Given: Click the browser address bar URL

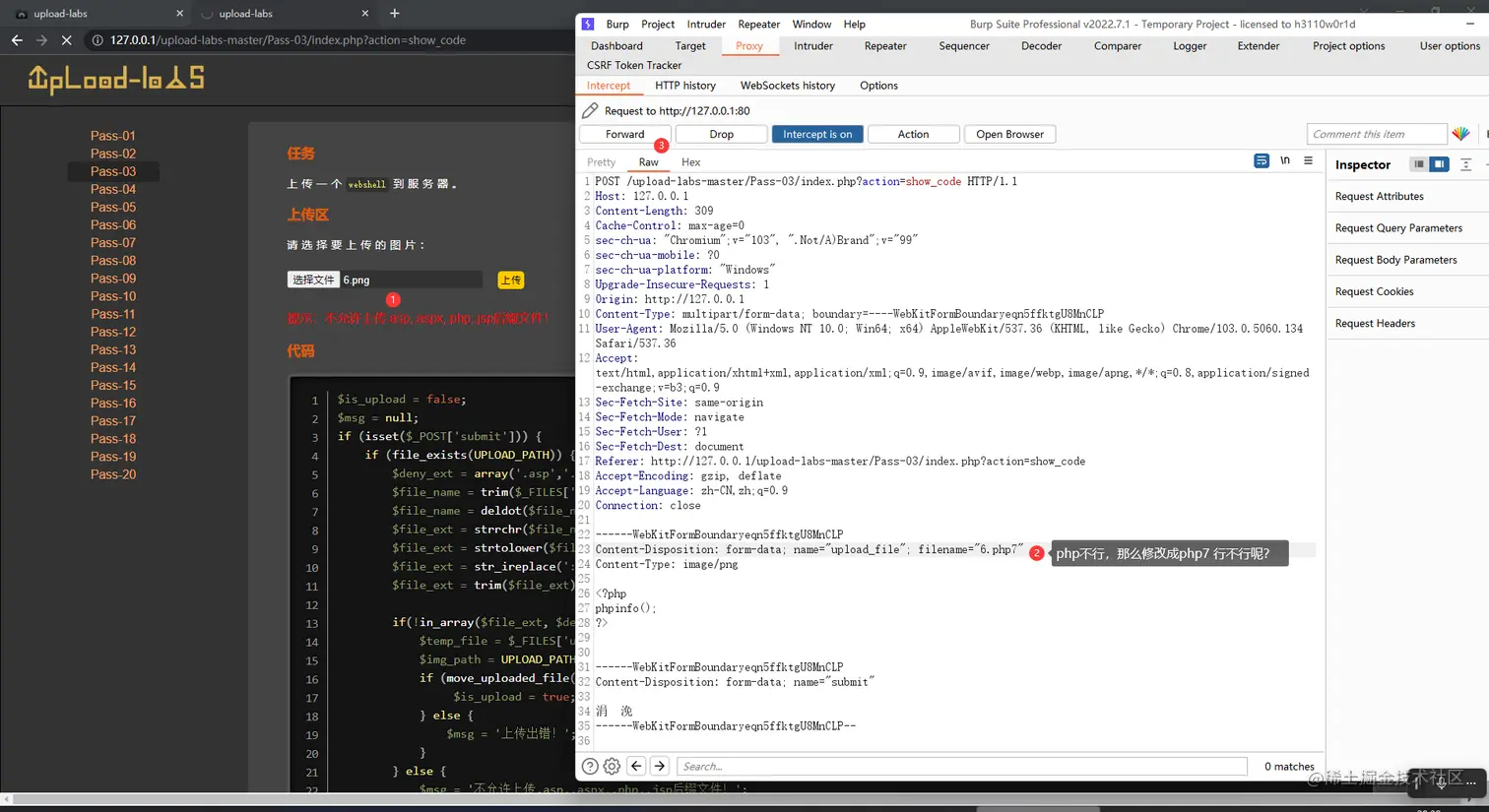Looking at the screenshot, I should pos(288,40).
